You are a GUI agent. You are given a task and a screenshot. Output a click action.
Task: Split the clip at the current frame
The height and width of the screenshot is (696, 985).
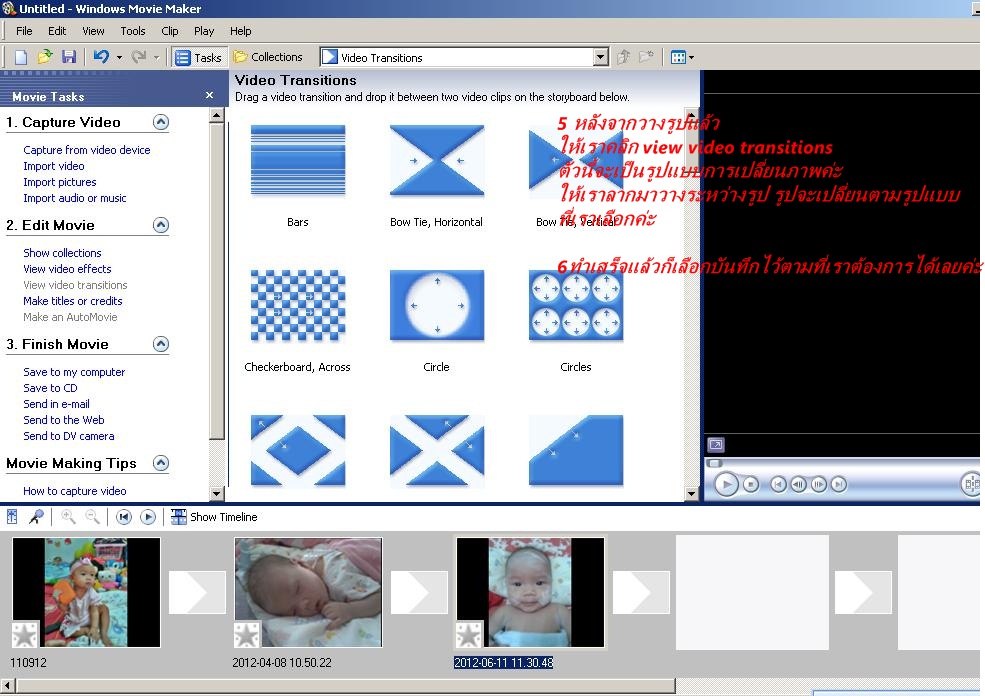pos(972,484)
